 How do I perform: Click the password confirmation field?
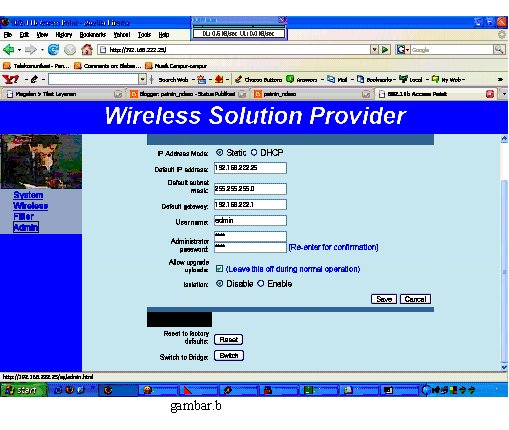tap(250, 247)
